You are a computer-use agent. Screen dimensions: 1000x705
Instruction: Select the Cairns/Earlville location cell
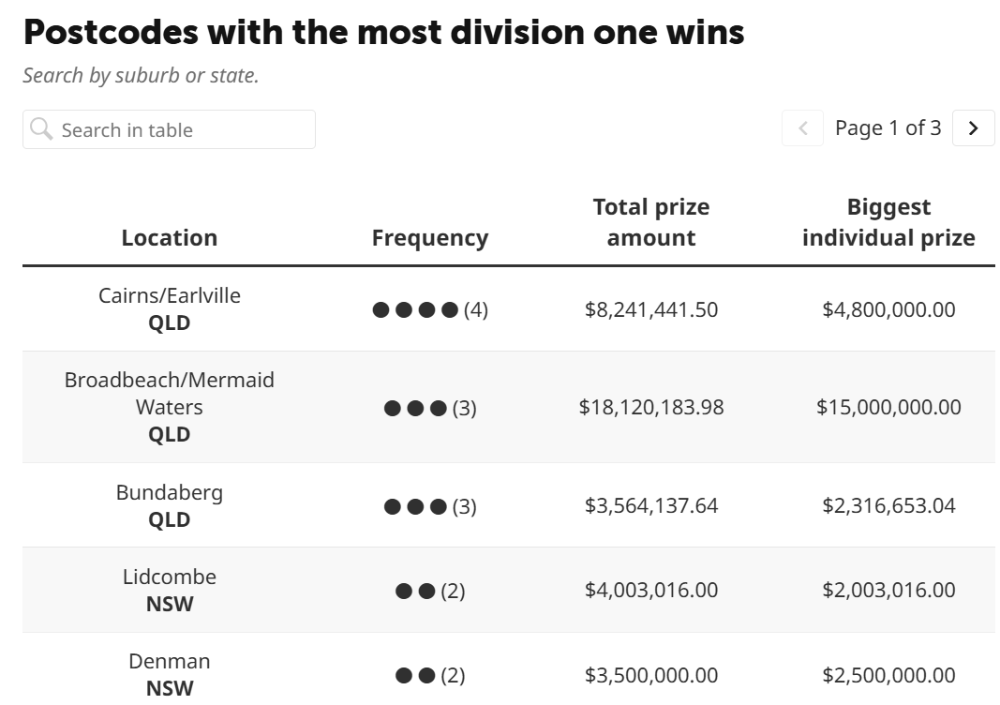[x=170, y=309]
